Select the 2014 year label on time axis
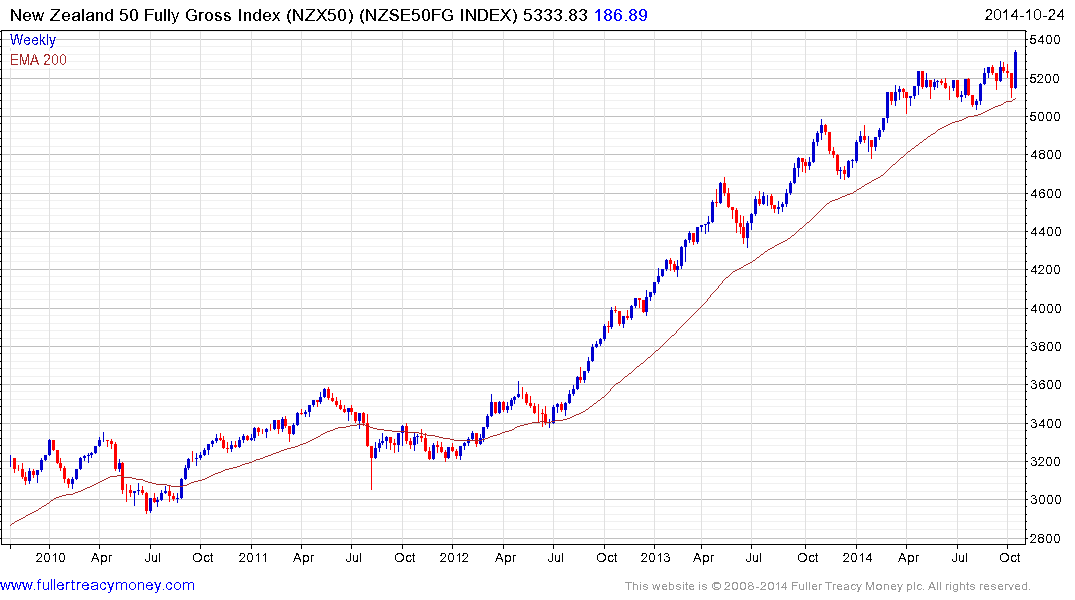Image resolution: width=1075 pixels, height=600 pixels. 858,557
